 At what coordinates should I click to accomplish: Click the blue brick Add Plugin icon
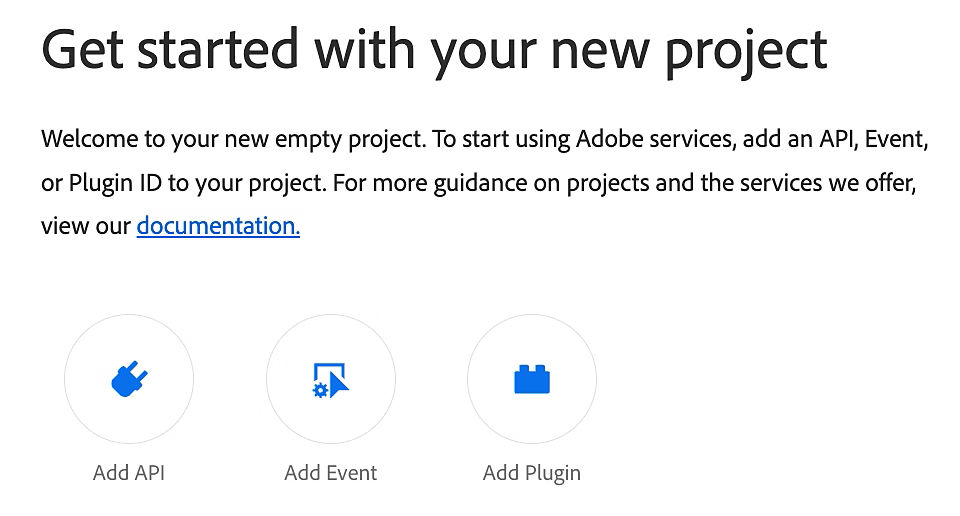point(531,379)
